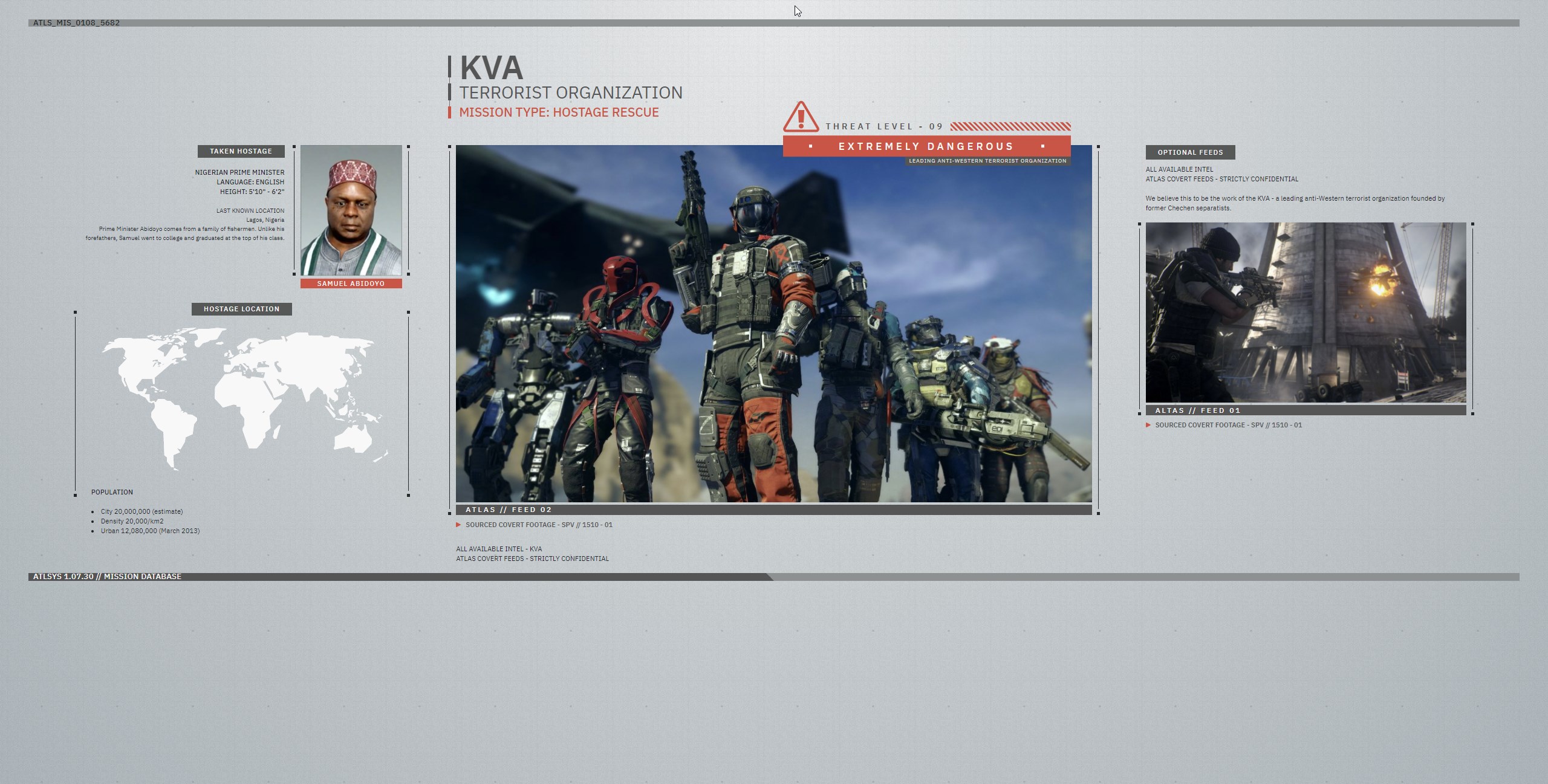Click the red marker beside Mission Type heading
The image size is (1548, 784).
pos(449,112)
